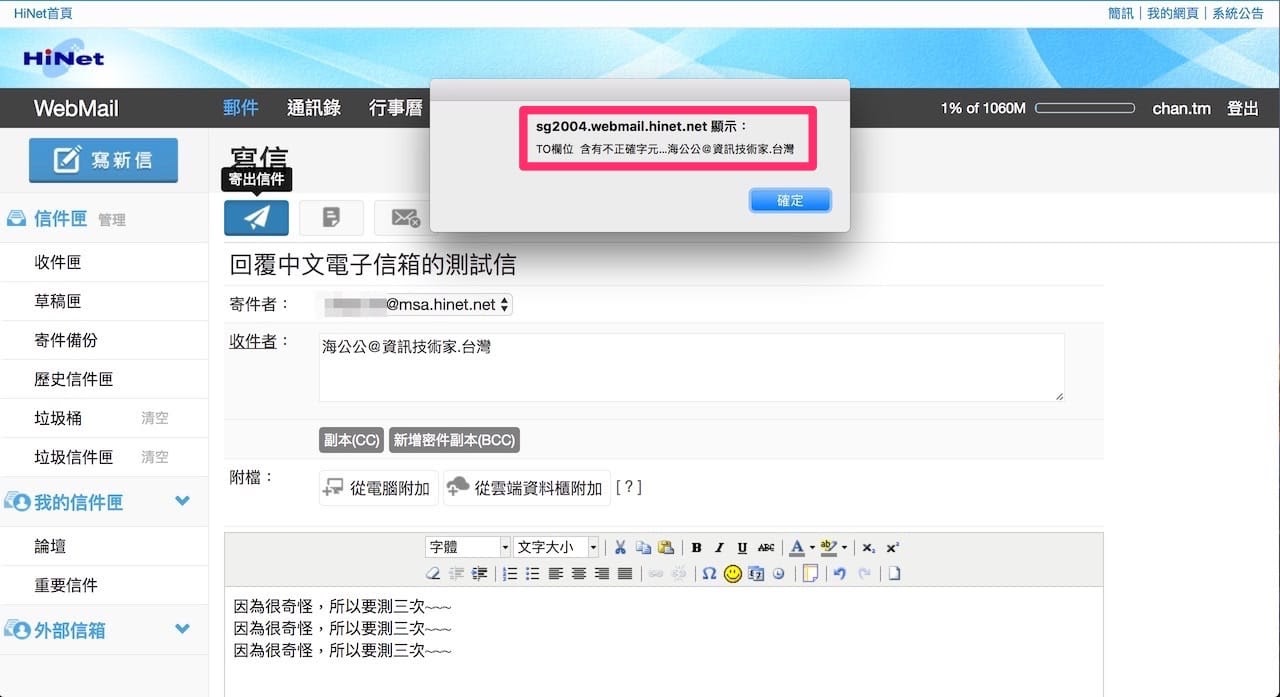Screen dimensions: 1280x697
Task: Click the special character Omega icon
Action: click(x=708, y=573)
